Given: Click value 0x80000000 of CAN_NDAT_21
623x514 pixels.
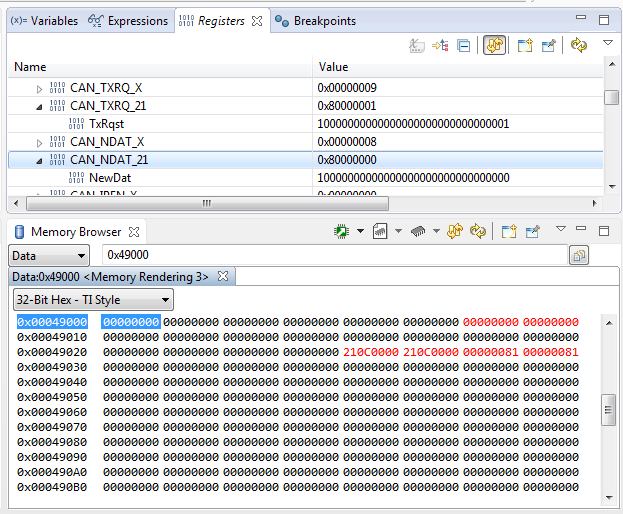Looking at the screenshot, I should point(347,160).
